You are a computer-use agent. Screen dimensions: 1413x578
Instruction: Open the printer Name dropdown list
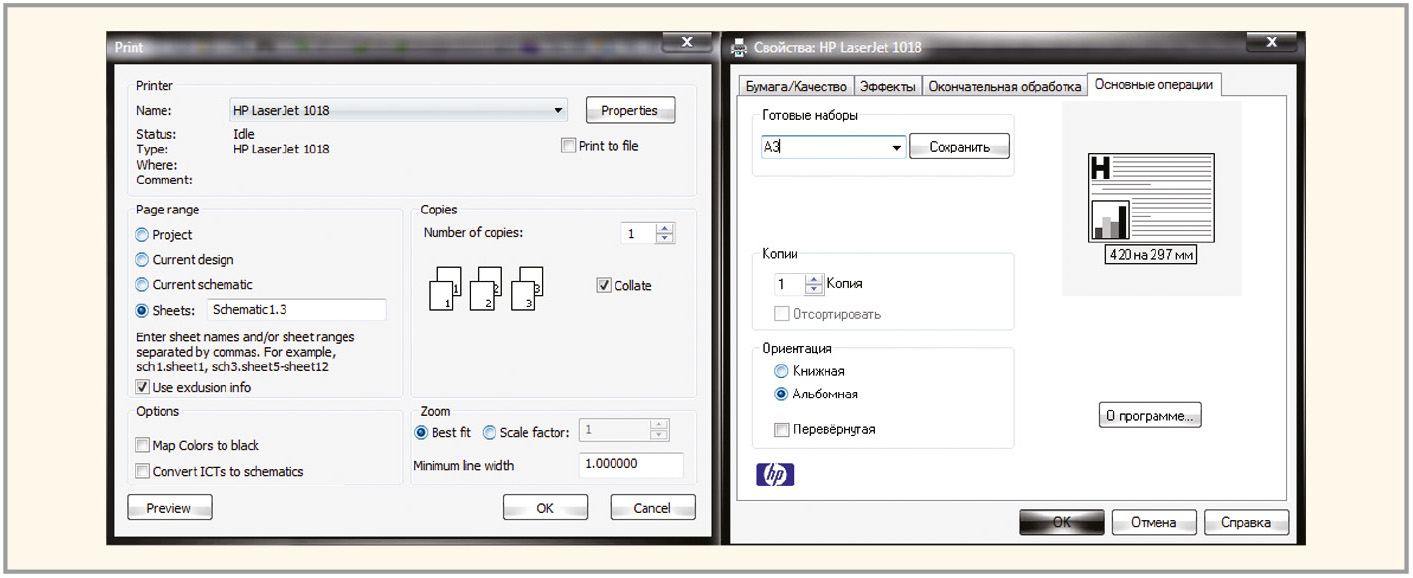(x=556, y=111)
